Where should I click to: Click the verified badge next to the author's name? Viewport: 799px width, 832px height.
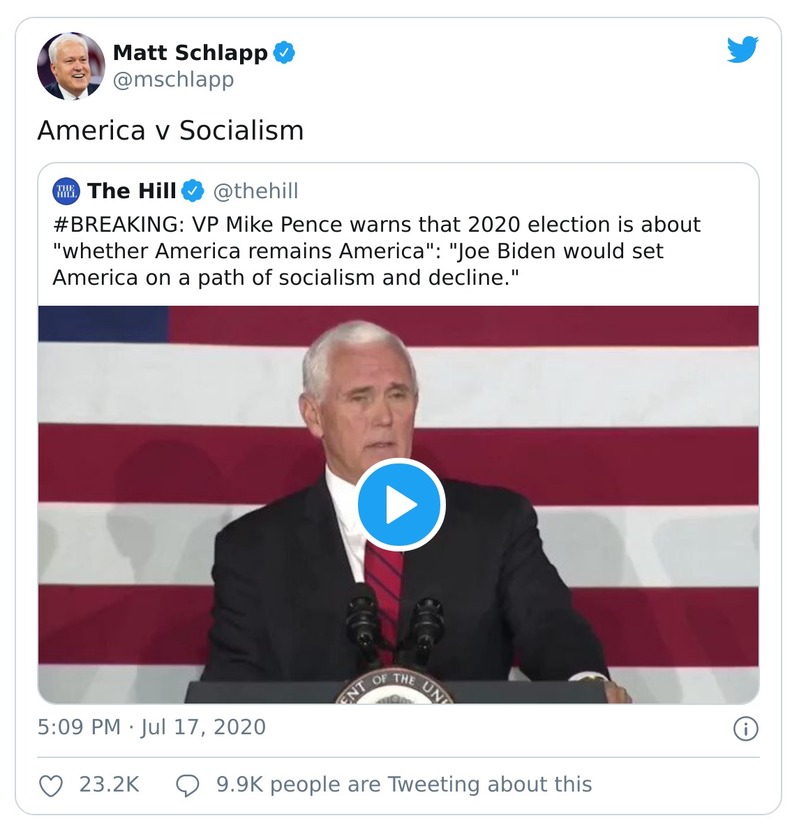[x=285, y=52]
